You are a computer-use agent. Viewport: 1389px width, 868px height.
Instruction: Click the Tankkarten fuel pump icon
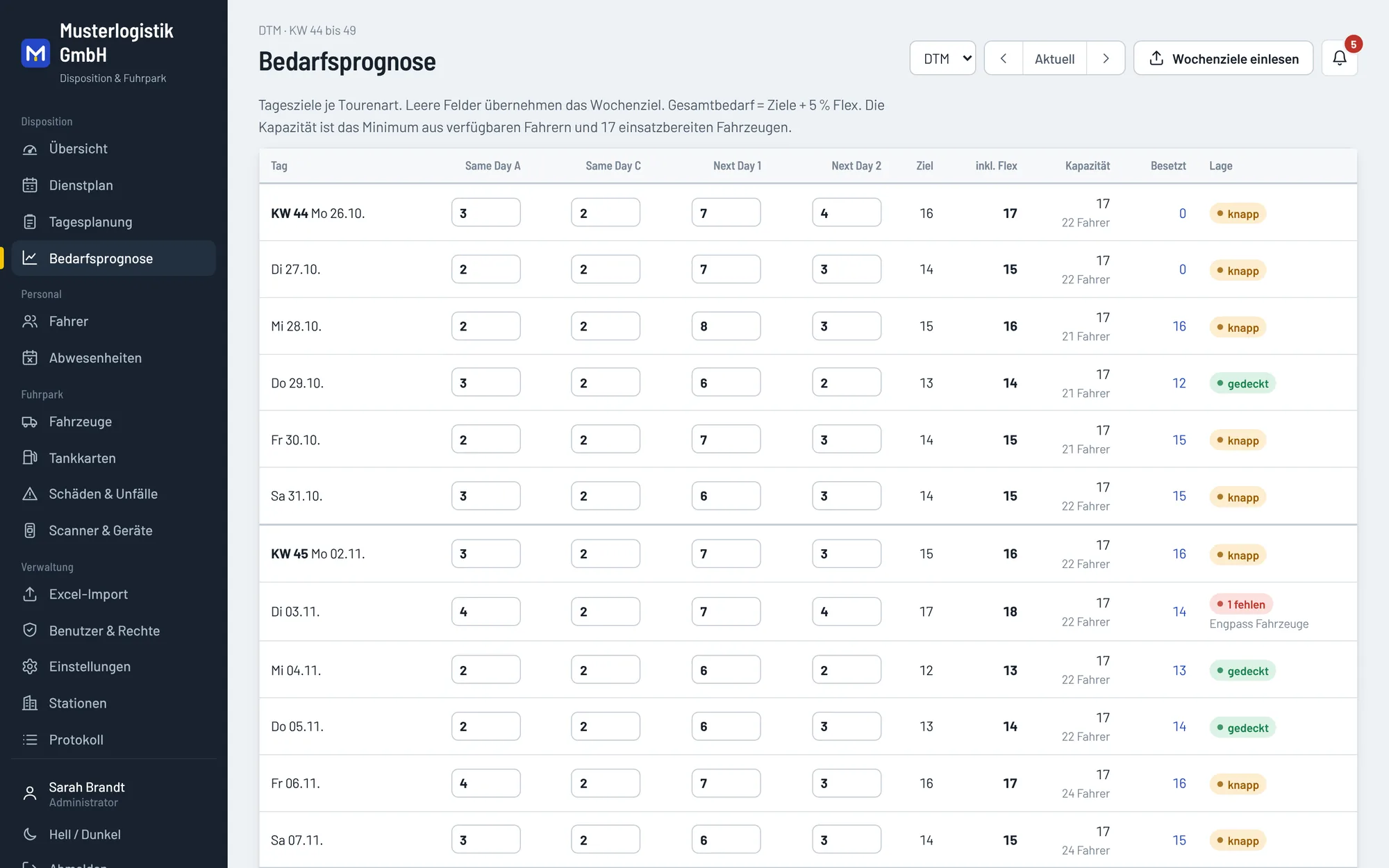coord(30,458)
